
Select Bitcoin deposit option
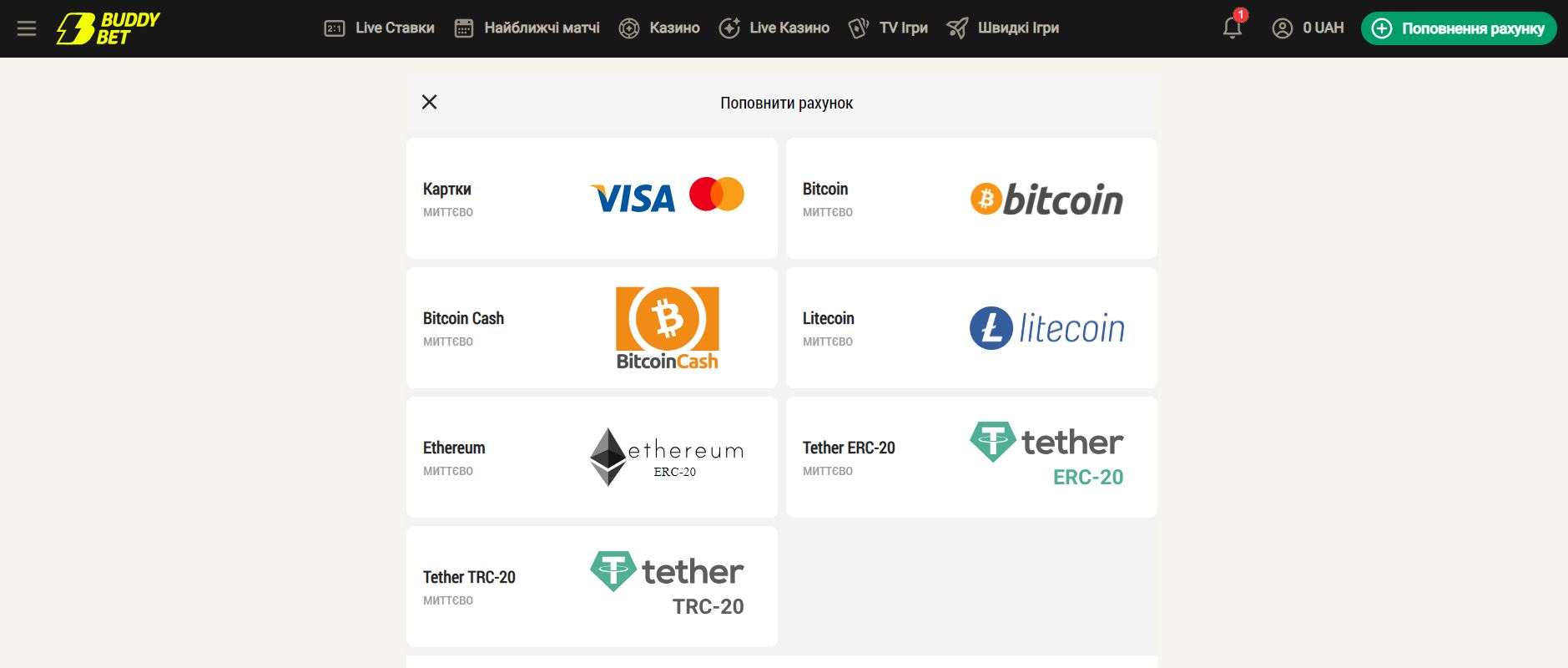(x=971, y=199)
